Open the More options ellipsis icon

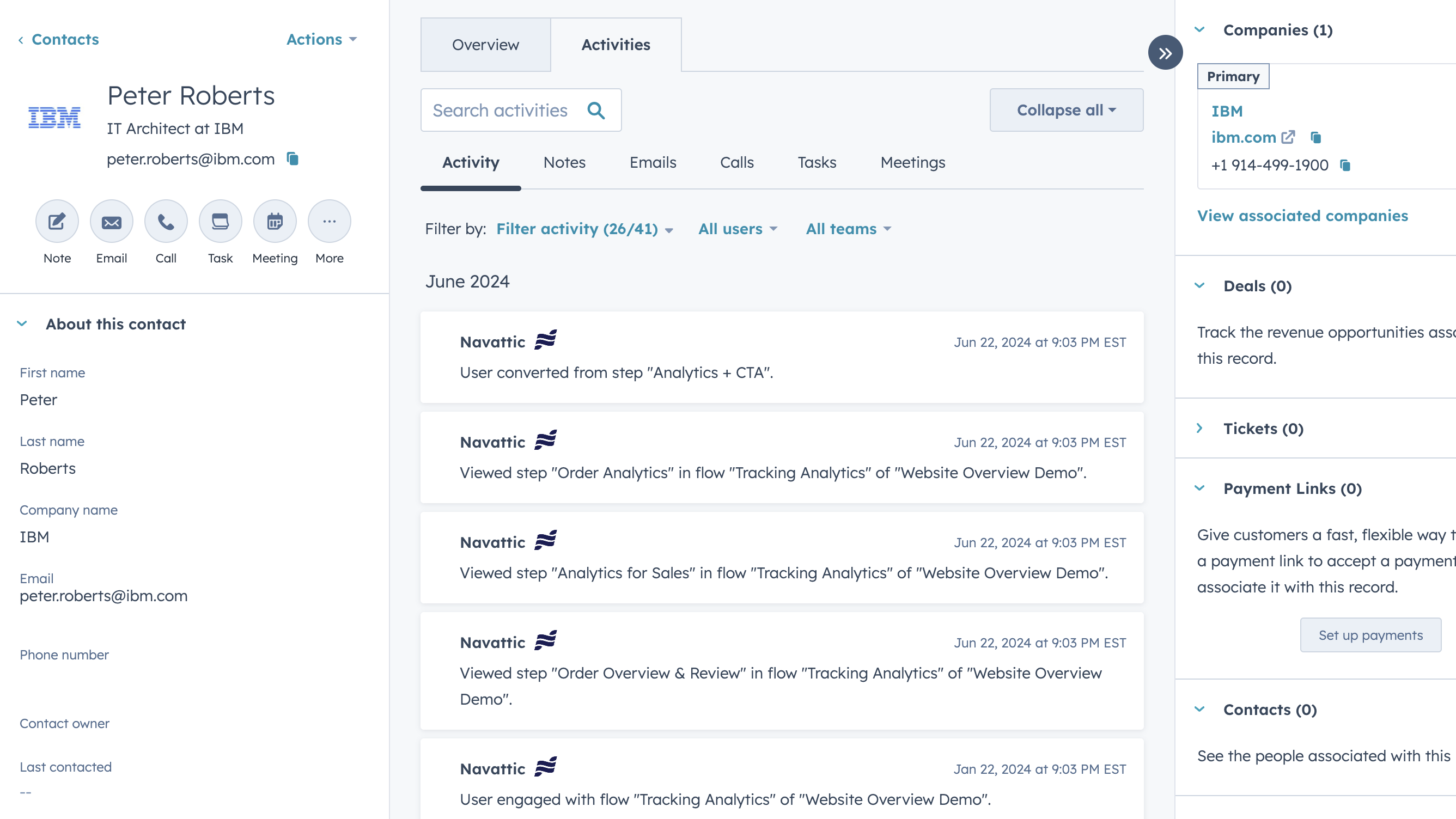[x=329, y=222]
